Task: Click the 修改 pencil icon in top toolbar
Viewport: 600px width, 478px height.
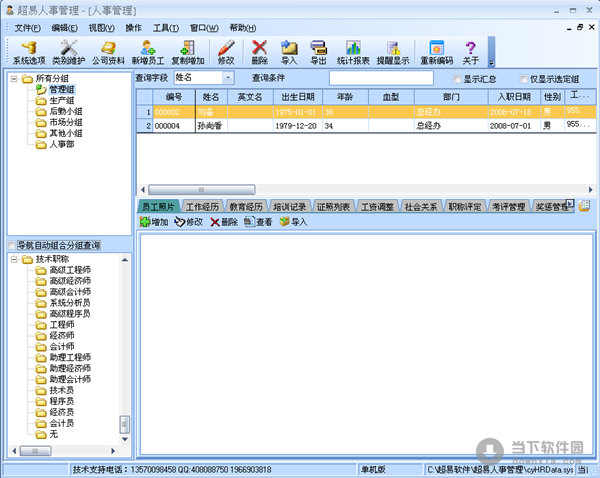Action: pos(226,50)
